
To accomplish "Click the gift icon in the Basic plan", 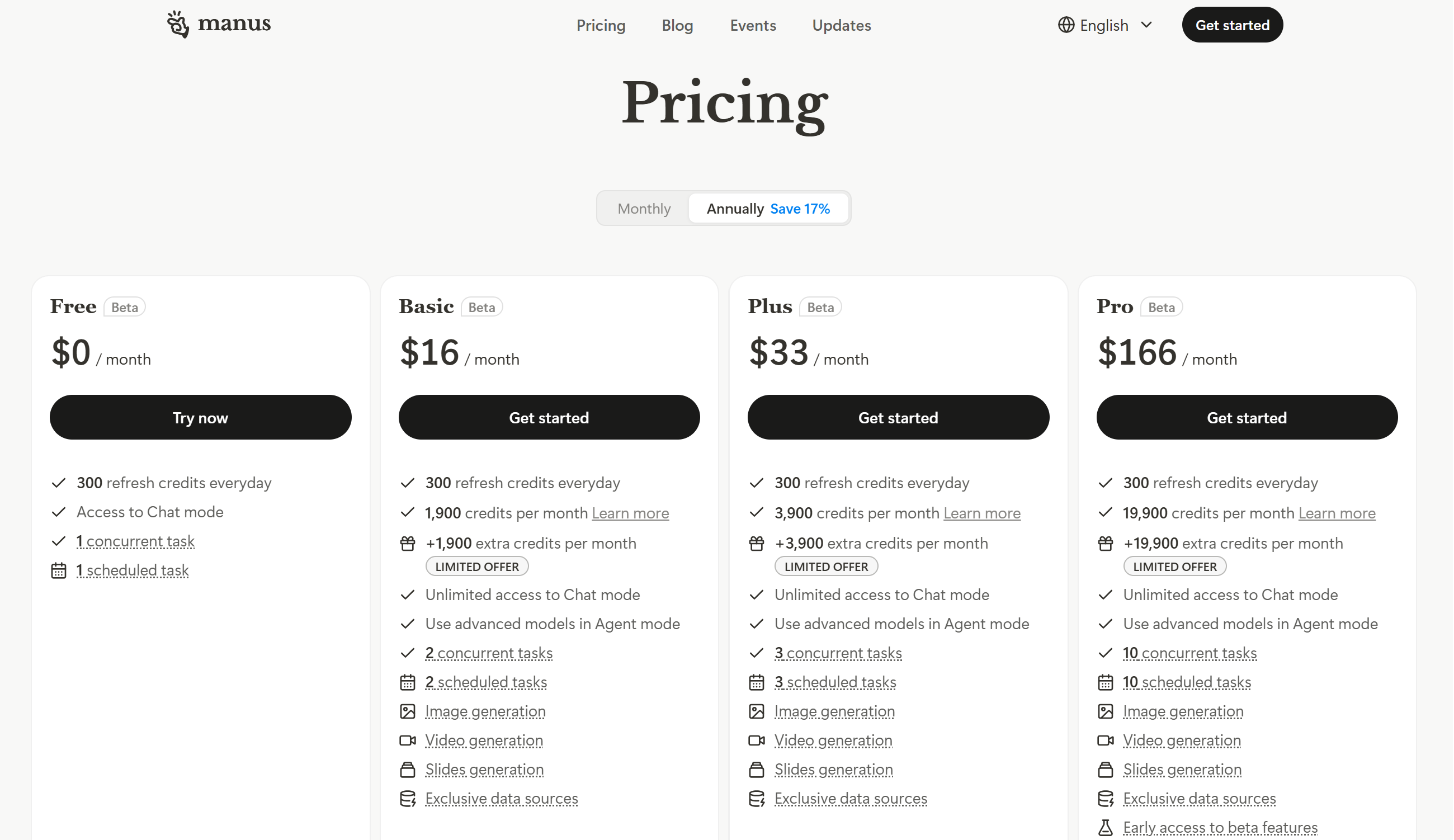I will pos(408,544).
